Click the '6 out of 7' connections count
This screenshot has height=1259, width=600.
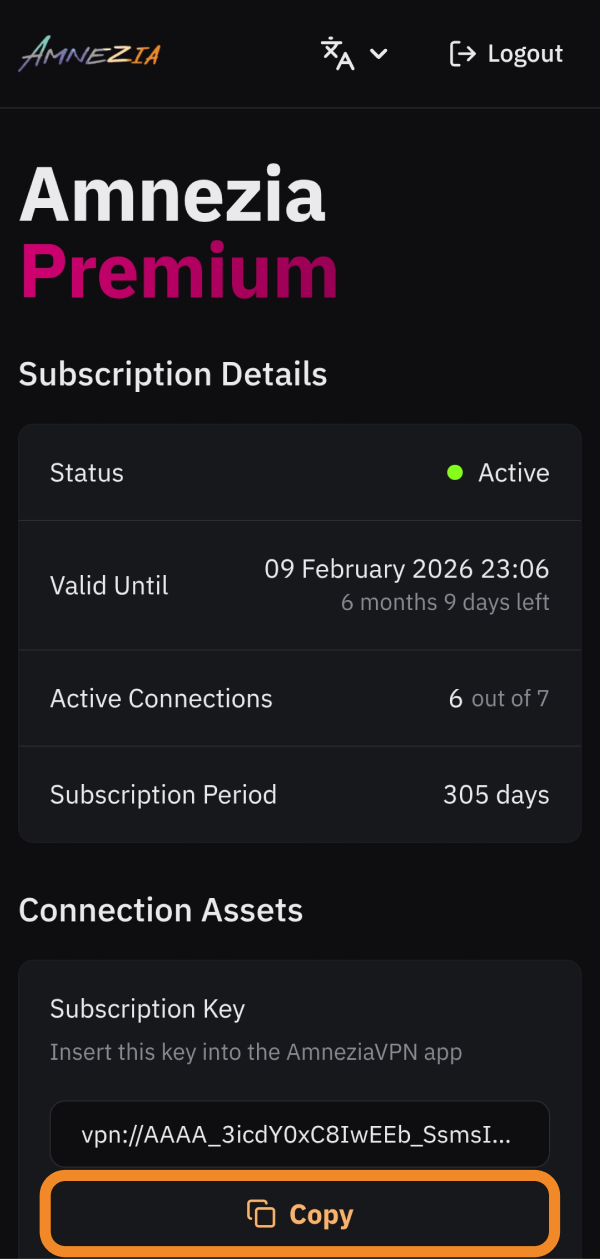[x=499, y=698]
